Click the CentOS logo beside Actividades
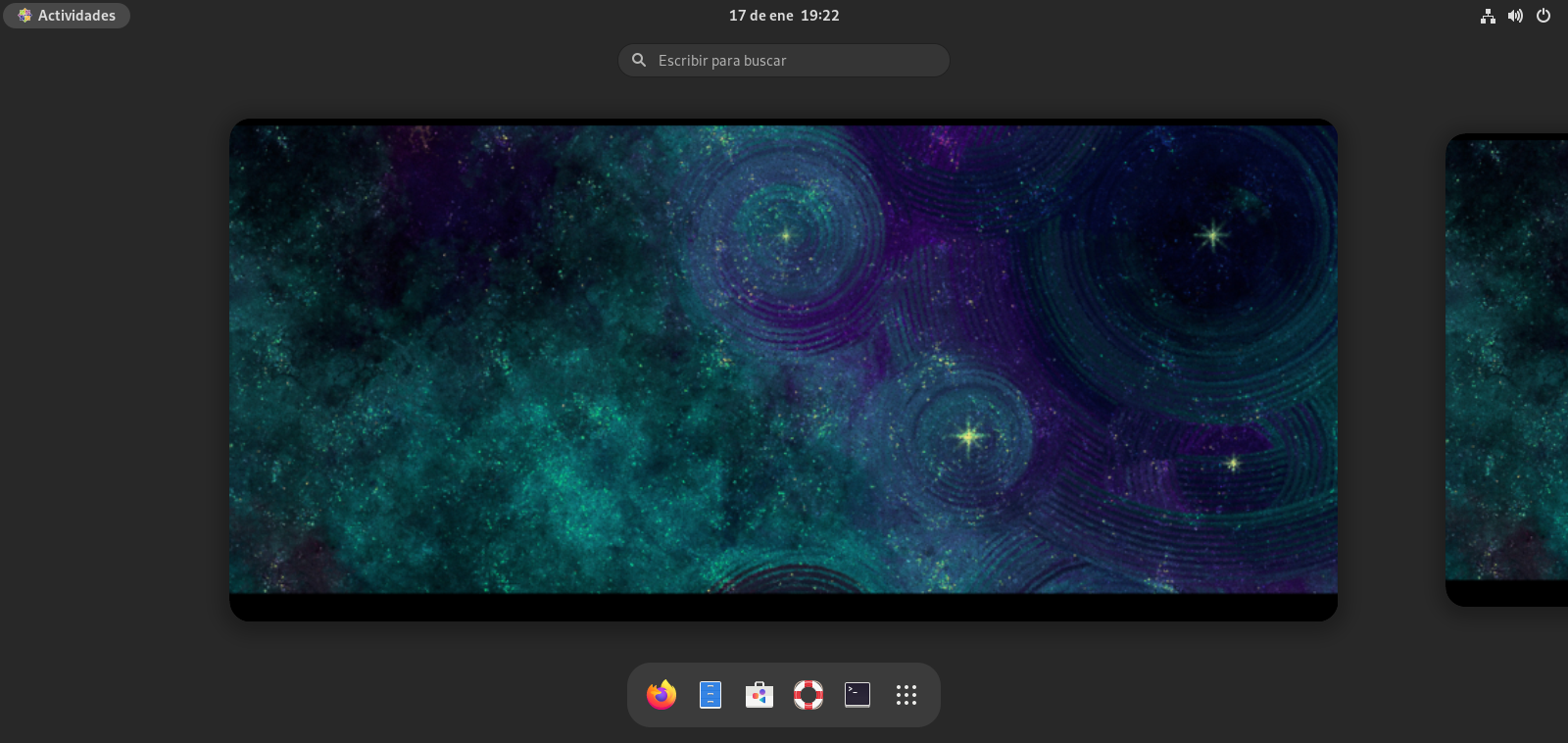The width and height of the screenshot is (1568, 743). [x=24, y=16]
